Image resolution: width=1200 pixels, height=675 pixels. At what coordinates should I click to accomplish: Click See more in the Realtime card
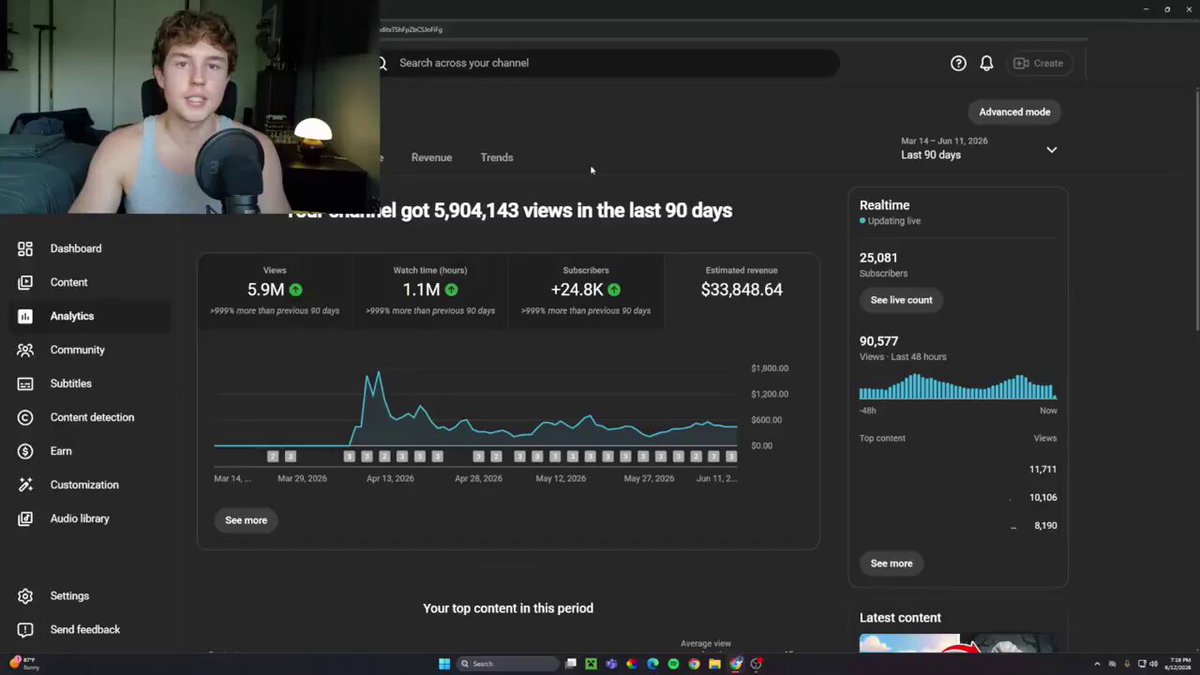tap(891, 564)
